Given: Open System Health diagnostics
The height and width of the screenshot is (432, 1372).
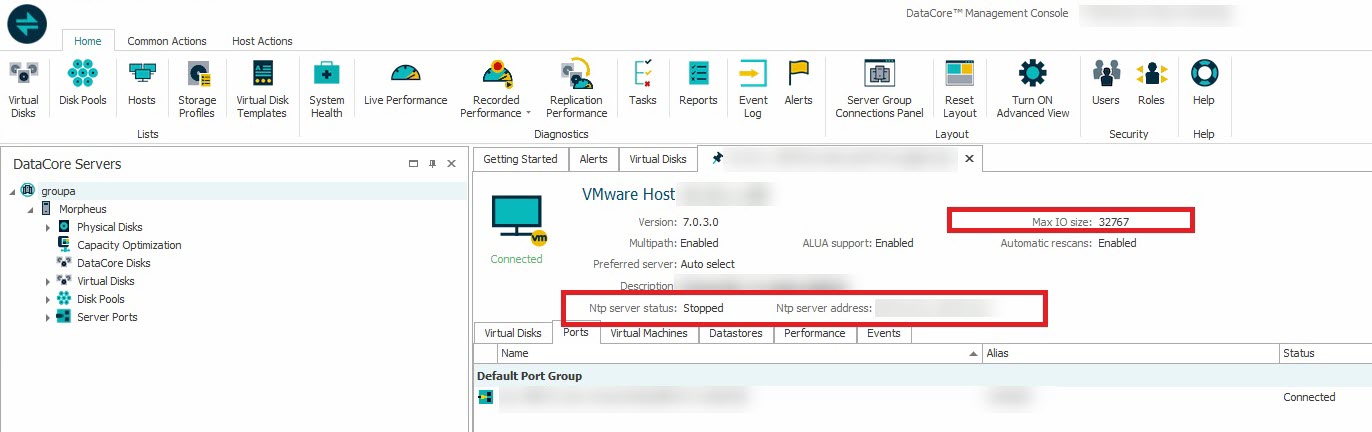Looking at the screenshot, I should [326, 88].
